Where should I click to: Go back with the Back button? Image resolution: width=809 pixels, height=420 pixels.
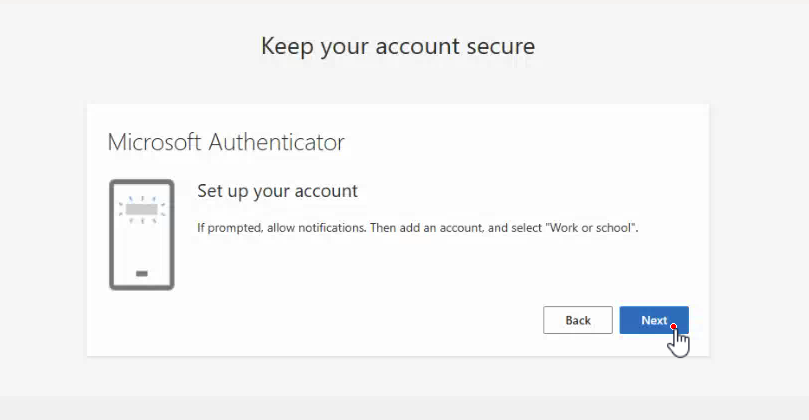pos(578,320)
